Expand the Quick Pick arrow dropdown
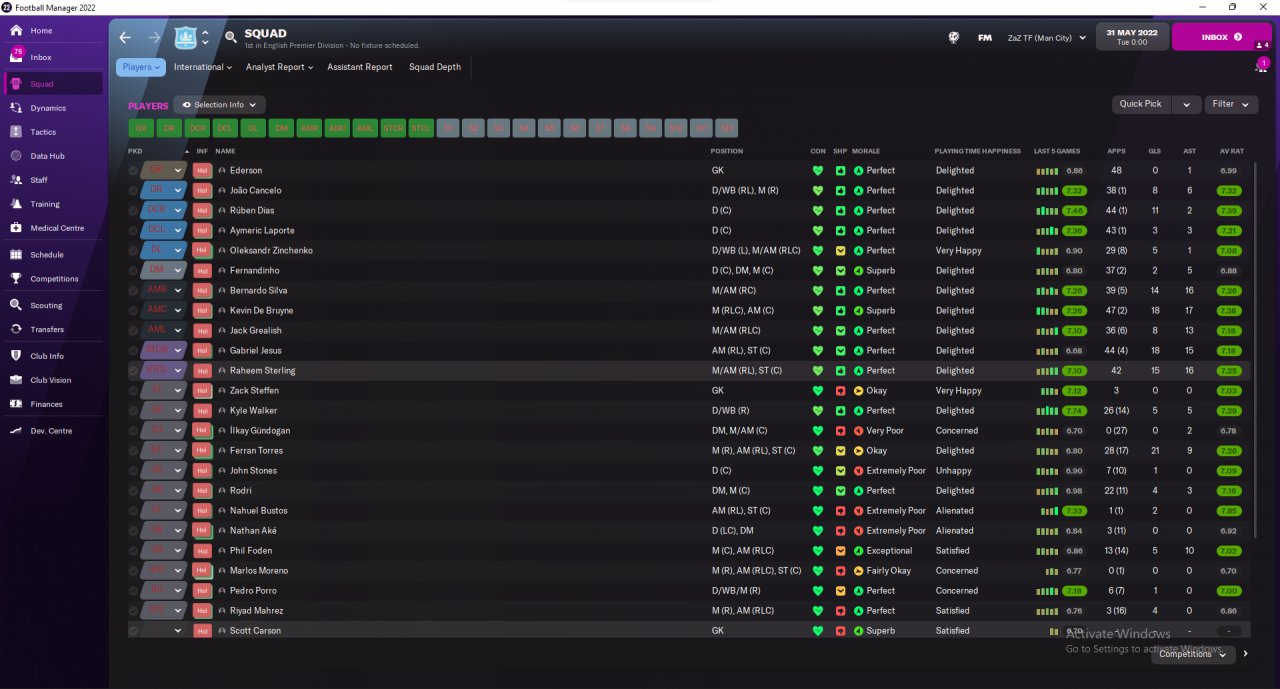 1186,104
